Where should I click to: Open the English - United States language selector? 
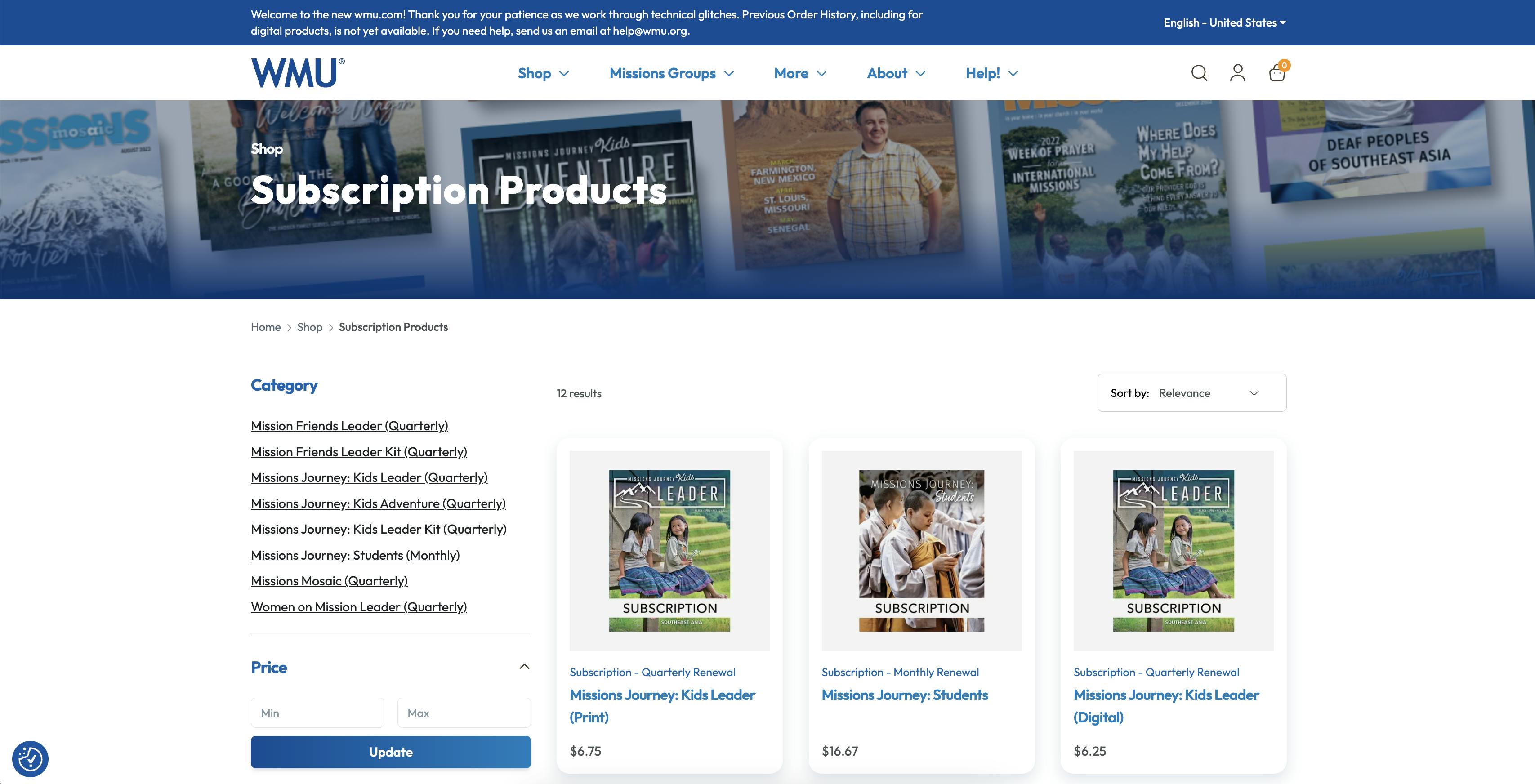[x=1225, y=22]
